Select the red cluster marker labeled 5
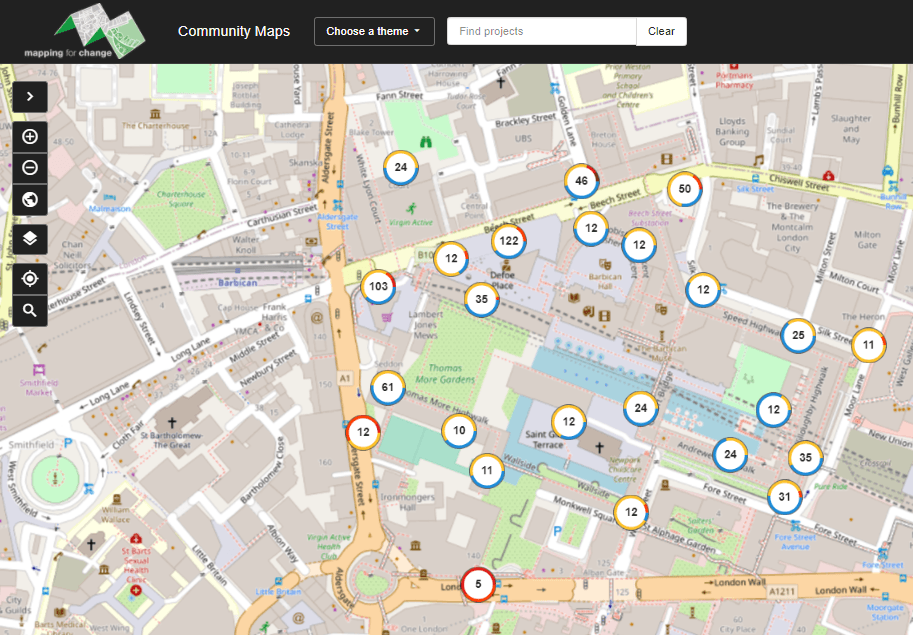 click(478, 584)
